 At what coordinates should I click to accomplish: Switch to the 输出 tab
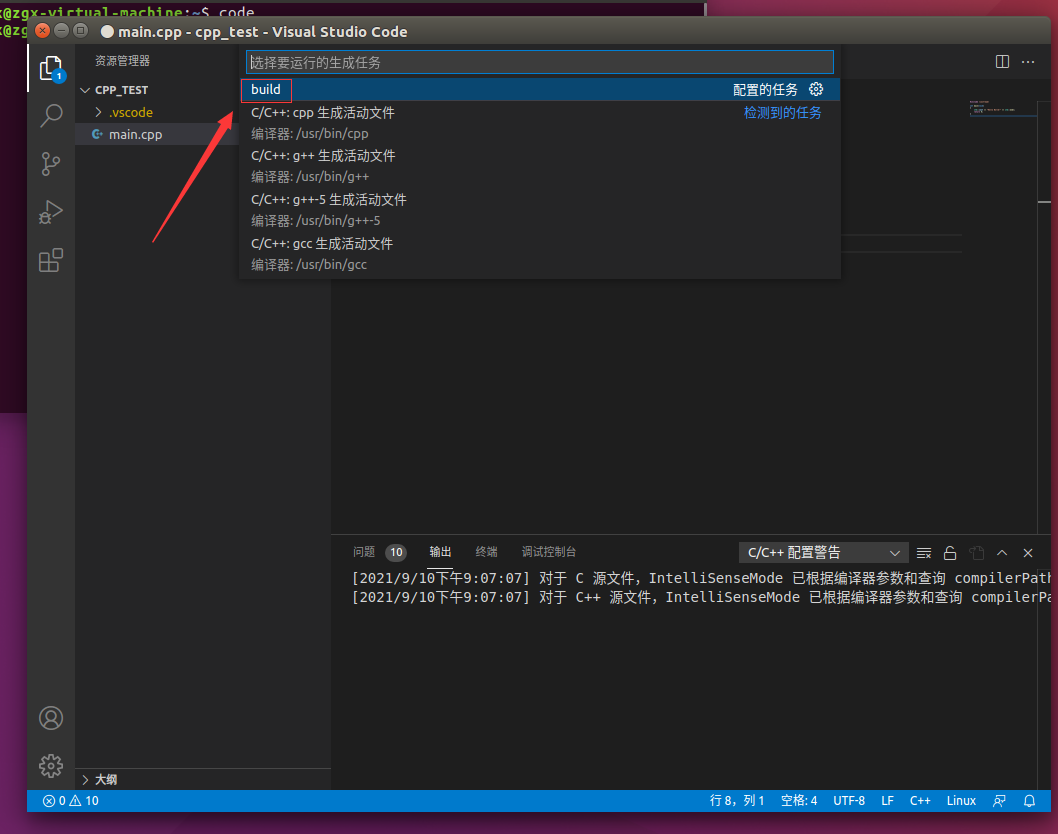[x=440, y=552]
